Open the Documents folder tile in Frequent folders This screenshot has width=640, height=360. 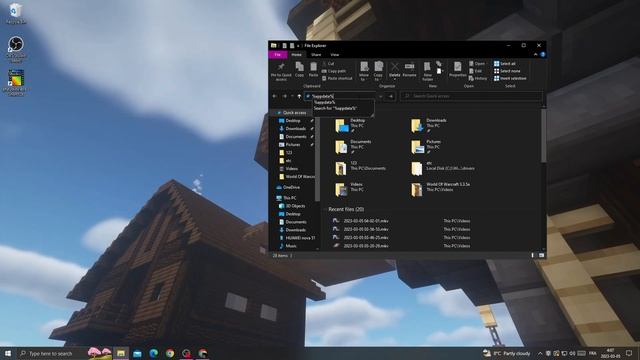click(353, 147)
